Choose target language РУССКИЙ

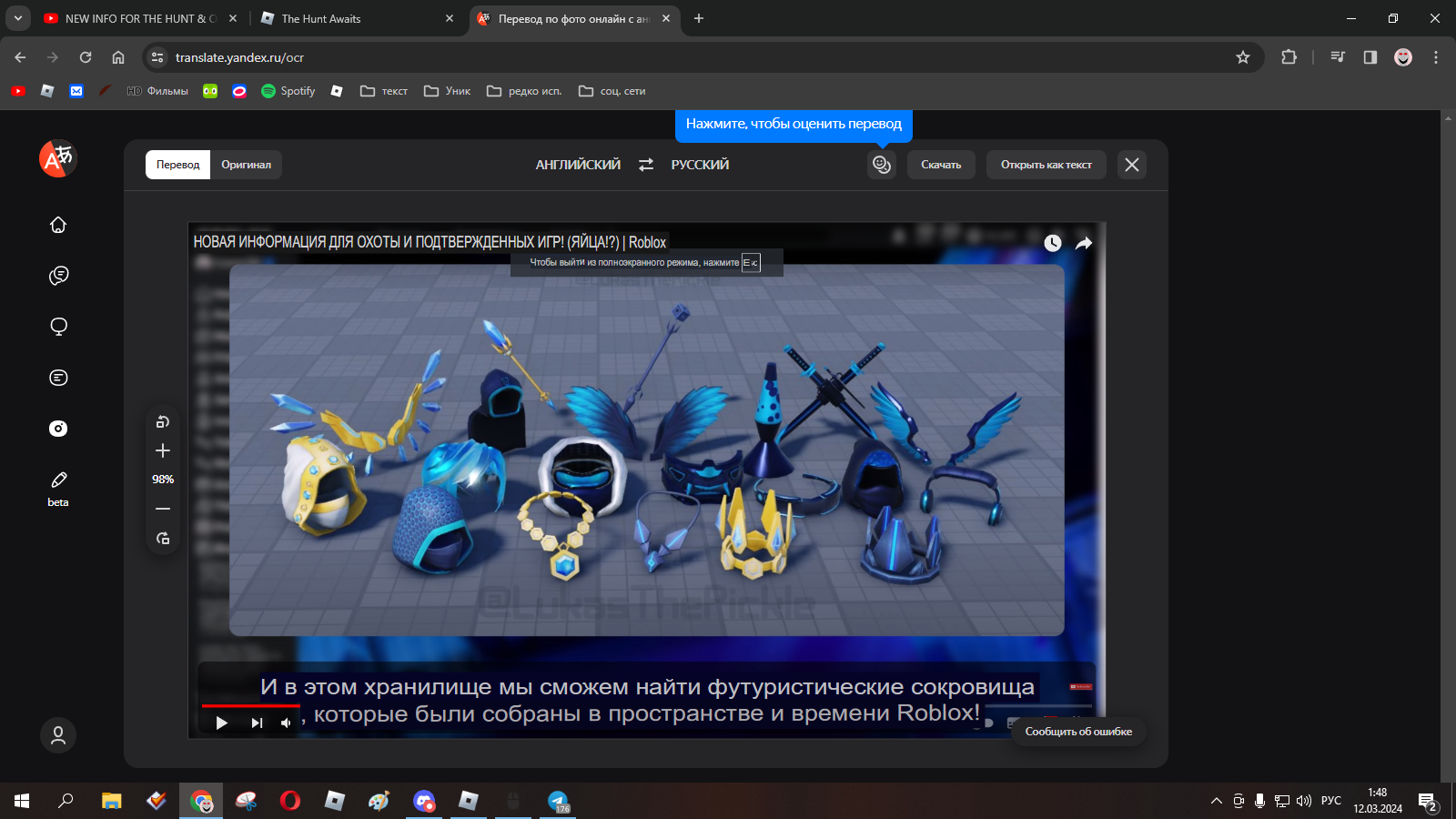pos(700,165)
